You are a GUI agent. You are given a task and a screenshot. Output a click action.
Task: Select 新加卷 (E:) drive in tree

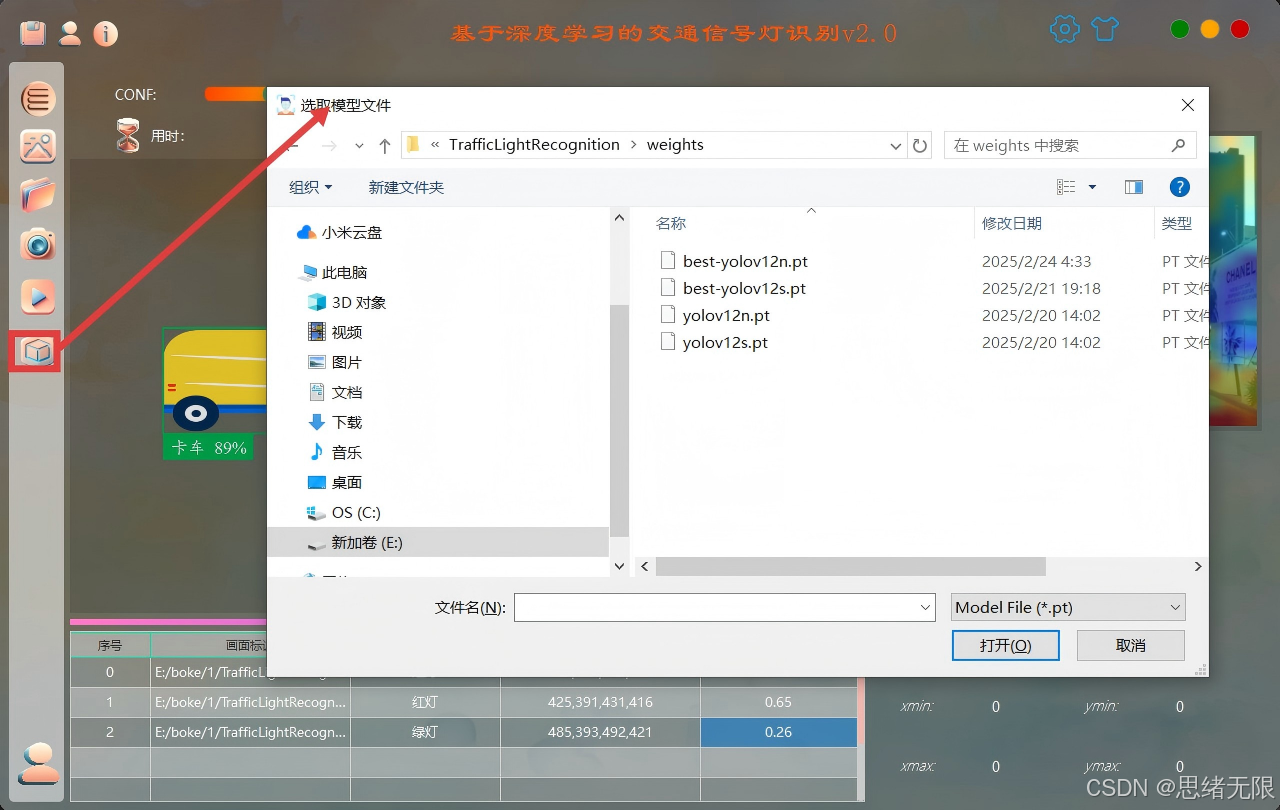point(355,542)
